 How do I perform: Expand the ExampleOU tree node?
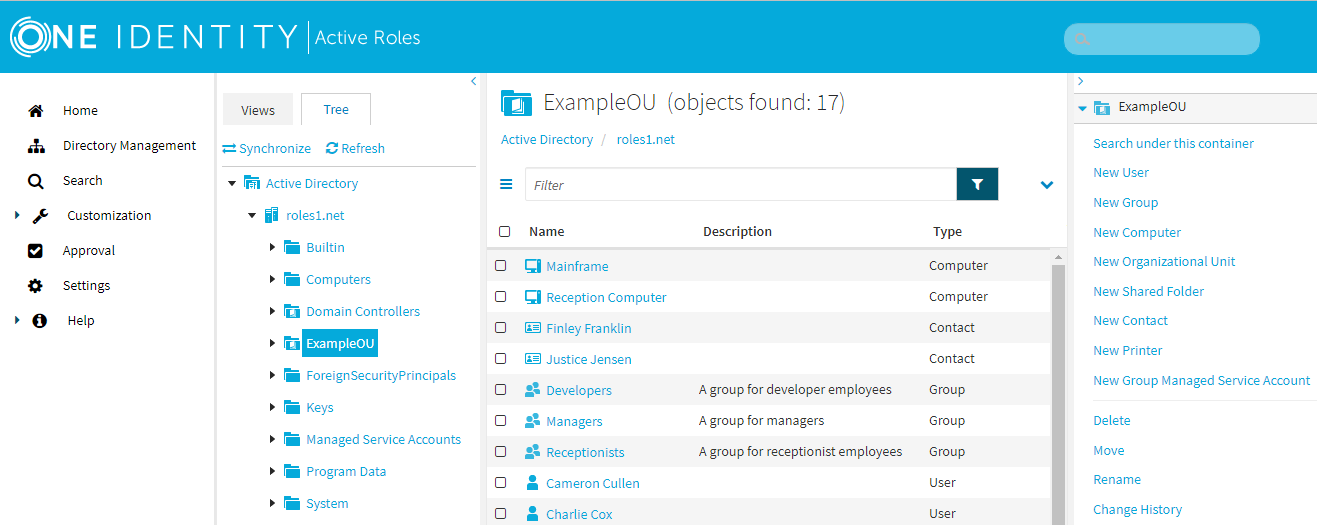(273, 343)
